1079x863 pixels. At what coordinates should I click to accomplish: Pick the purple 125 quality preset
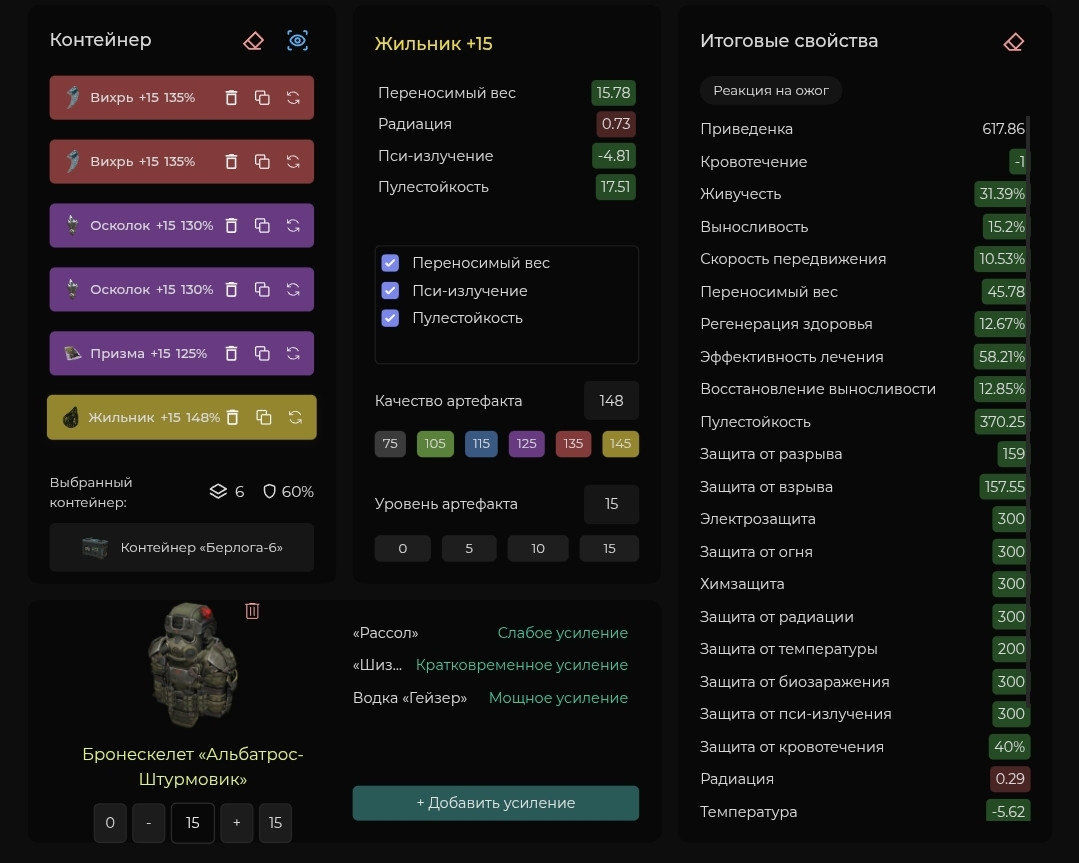(x=526, y=444)
